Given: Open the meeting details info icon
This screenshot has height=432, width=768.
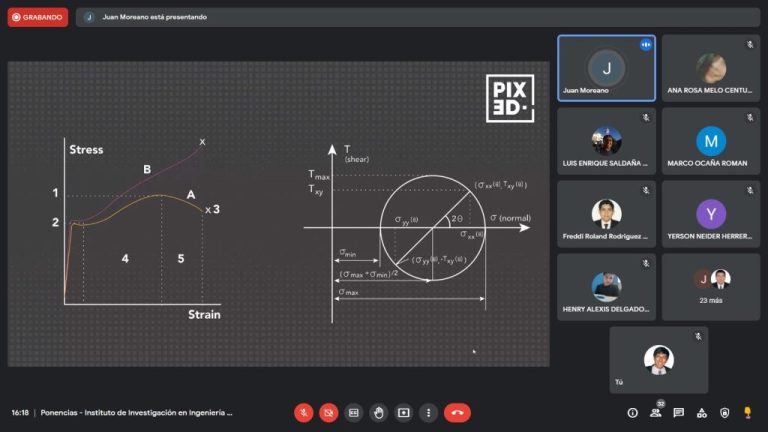Looking at the screenshot, I should coord(632,412).
